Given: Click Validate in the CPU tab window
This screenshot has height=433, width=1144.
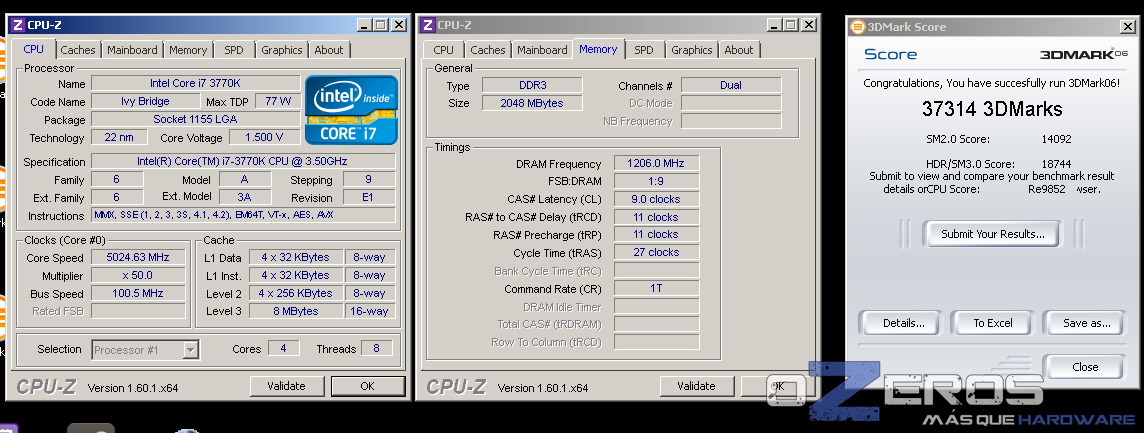Looking at the screenshot, I should [x=286, y=386].
